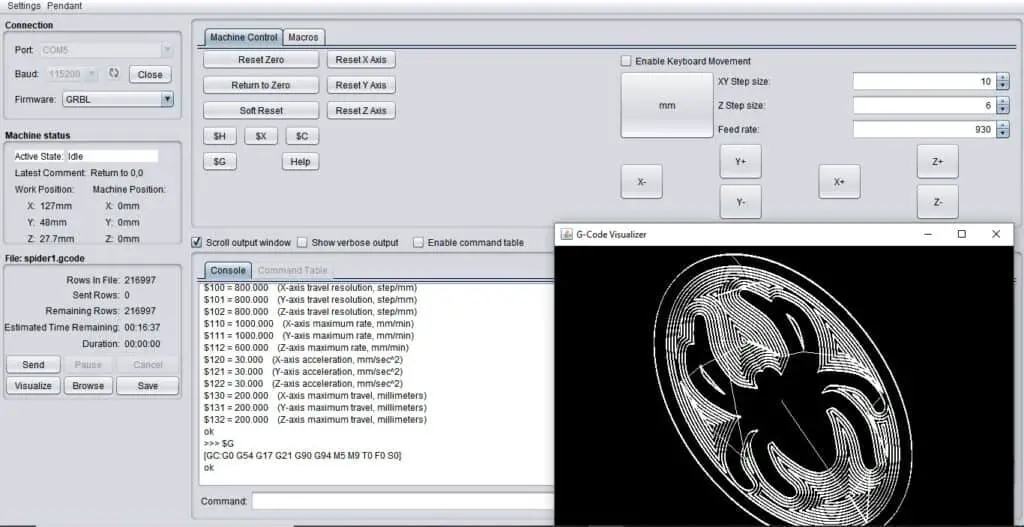Click the Active State Idle field
This screenshot has height=527, width=1024.
[112, 156]
